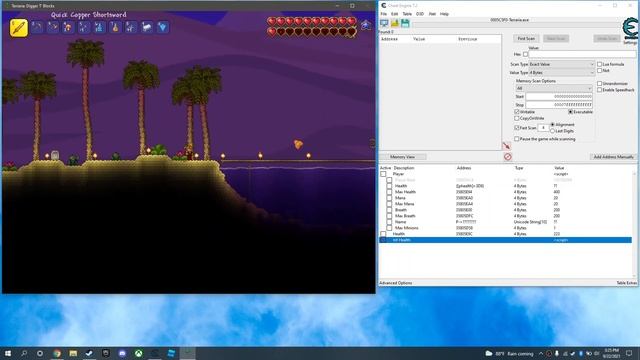Open Advanced Options at the bottom left
Screen dimensions: 640x360
pyautogui.click(x=396, y=283)
